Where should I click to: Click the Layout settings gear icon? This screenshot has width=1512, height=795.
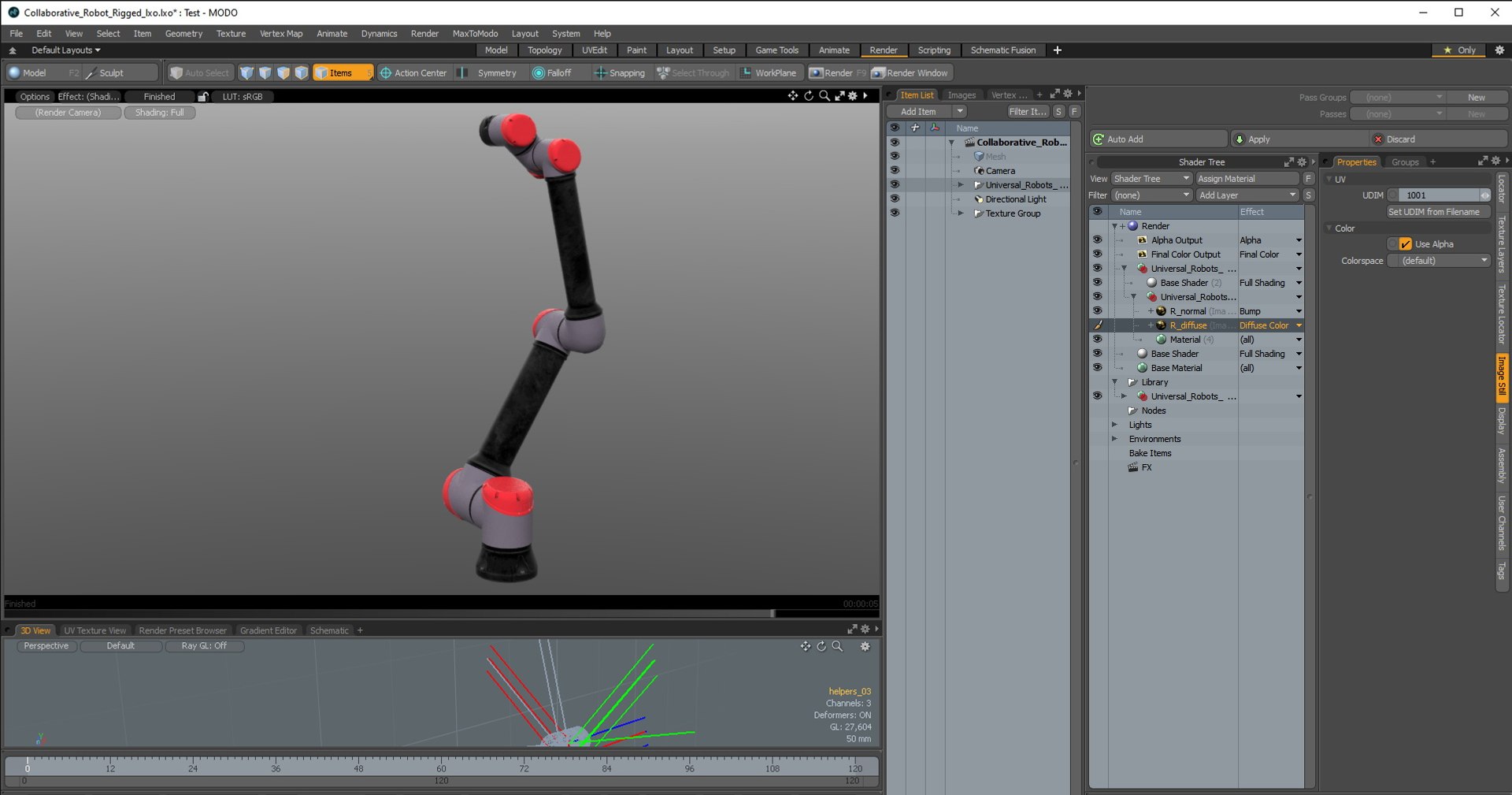(x=1499, y=50)
